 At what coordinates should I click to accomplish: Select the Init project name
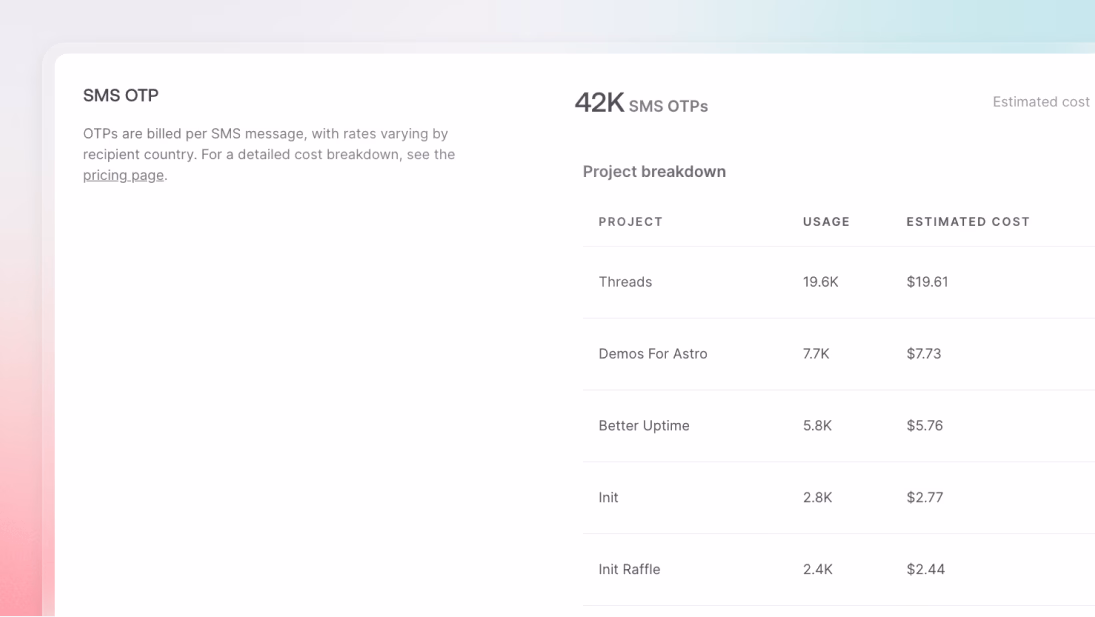click(x=608, y=498)
